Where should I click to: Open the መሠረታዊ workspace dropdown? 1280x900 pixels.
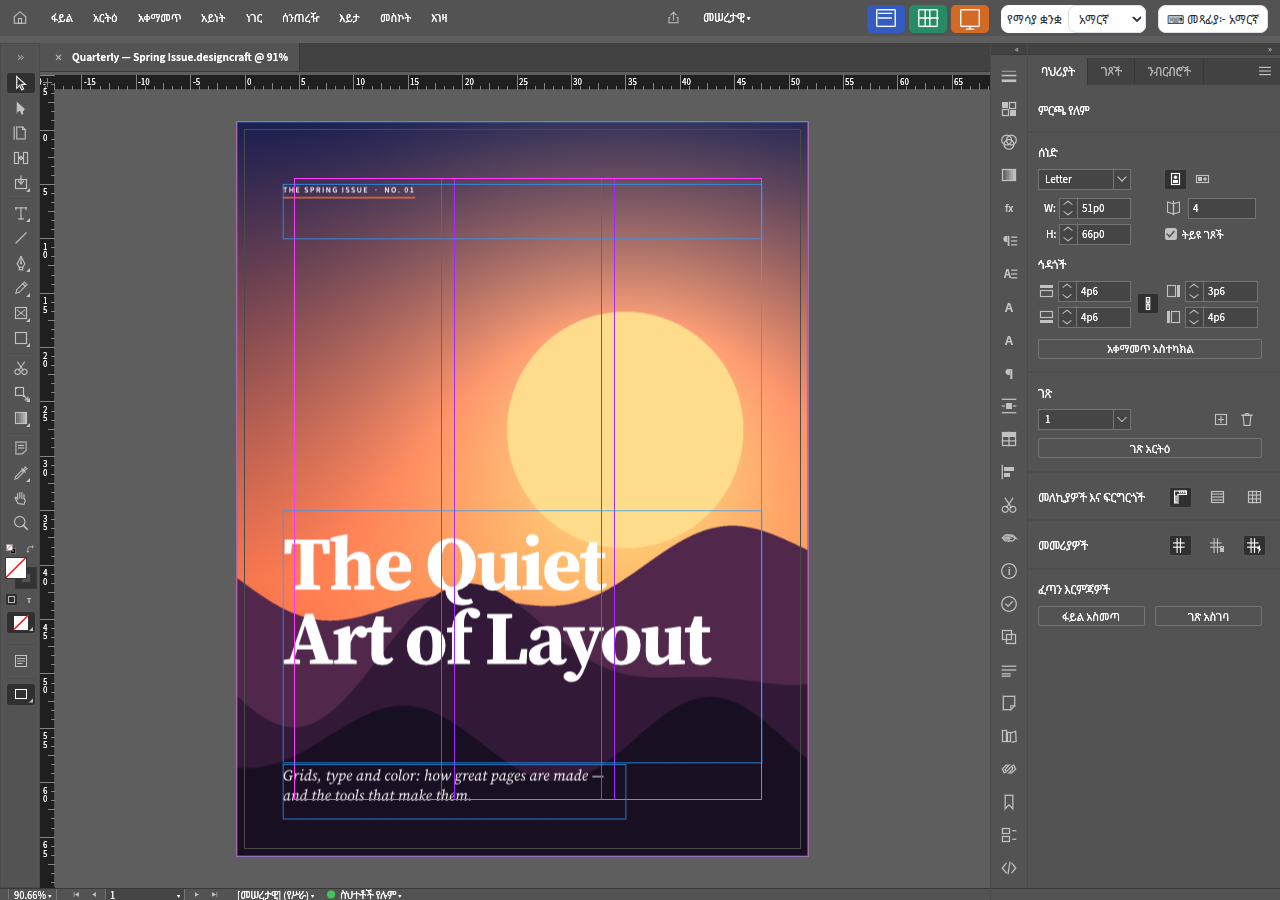pyautogui.click(x=727, y=18)
